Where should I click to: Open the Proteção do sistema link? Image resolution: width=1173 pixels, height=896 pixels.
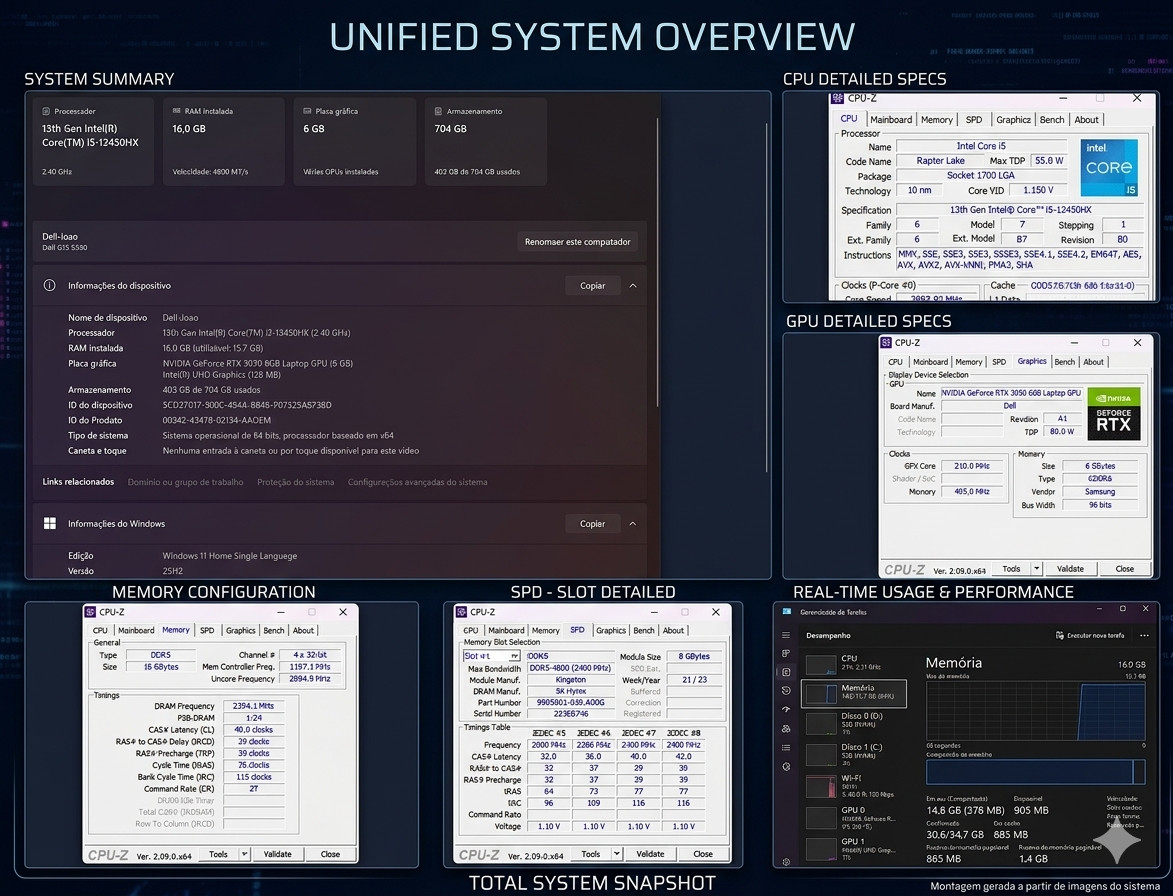coord(295,482)
